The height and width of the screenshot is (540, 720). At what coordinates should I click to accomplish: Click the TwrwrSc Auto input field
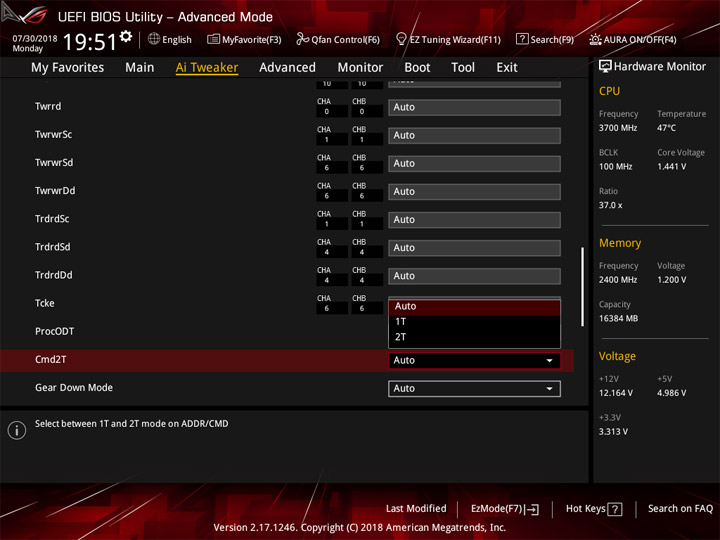click(474, 135)
